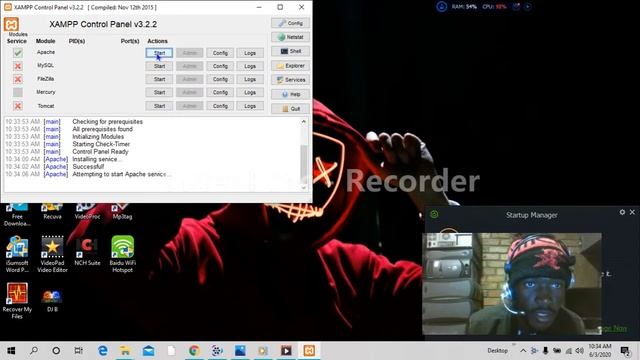Toggle MySQL service install checkbox
This screenshot has height=360, width=640.
(18, 66)
